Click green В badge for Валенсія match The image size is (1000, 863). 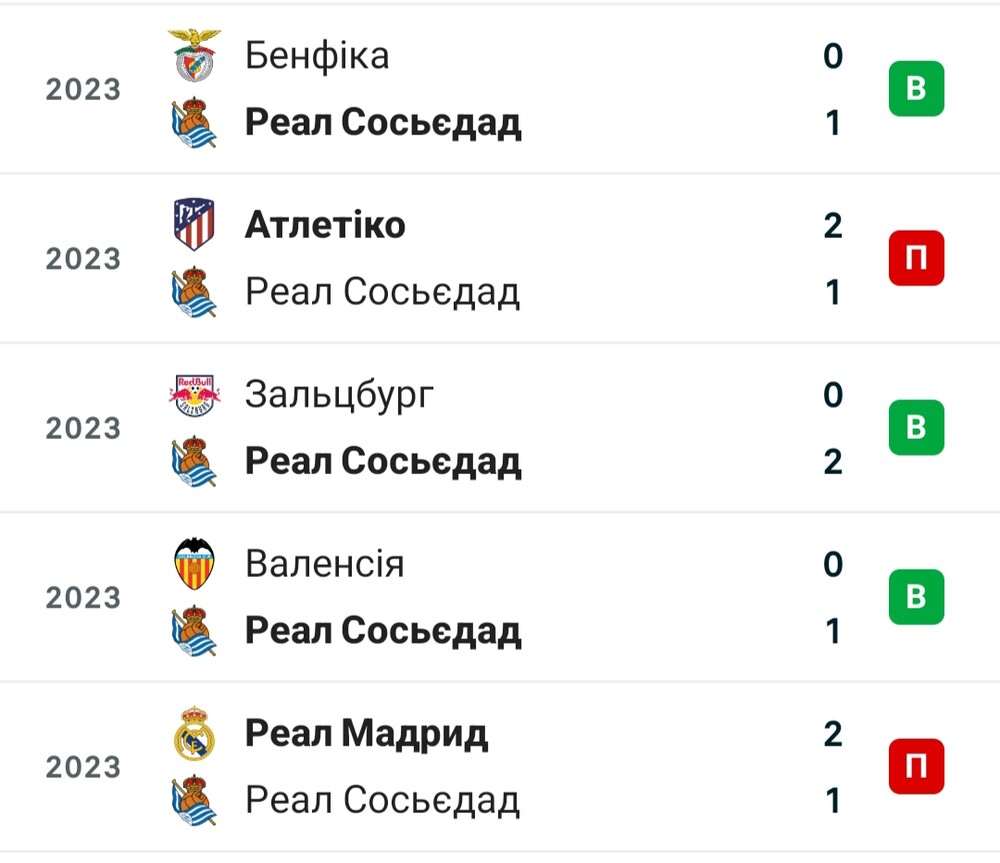coord(916,596)
